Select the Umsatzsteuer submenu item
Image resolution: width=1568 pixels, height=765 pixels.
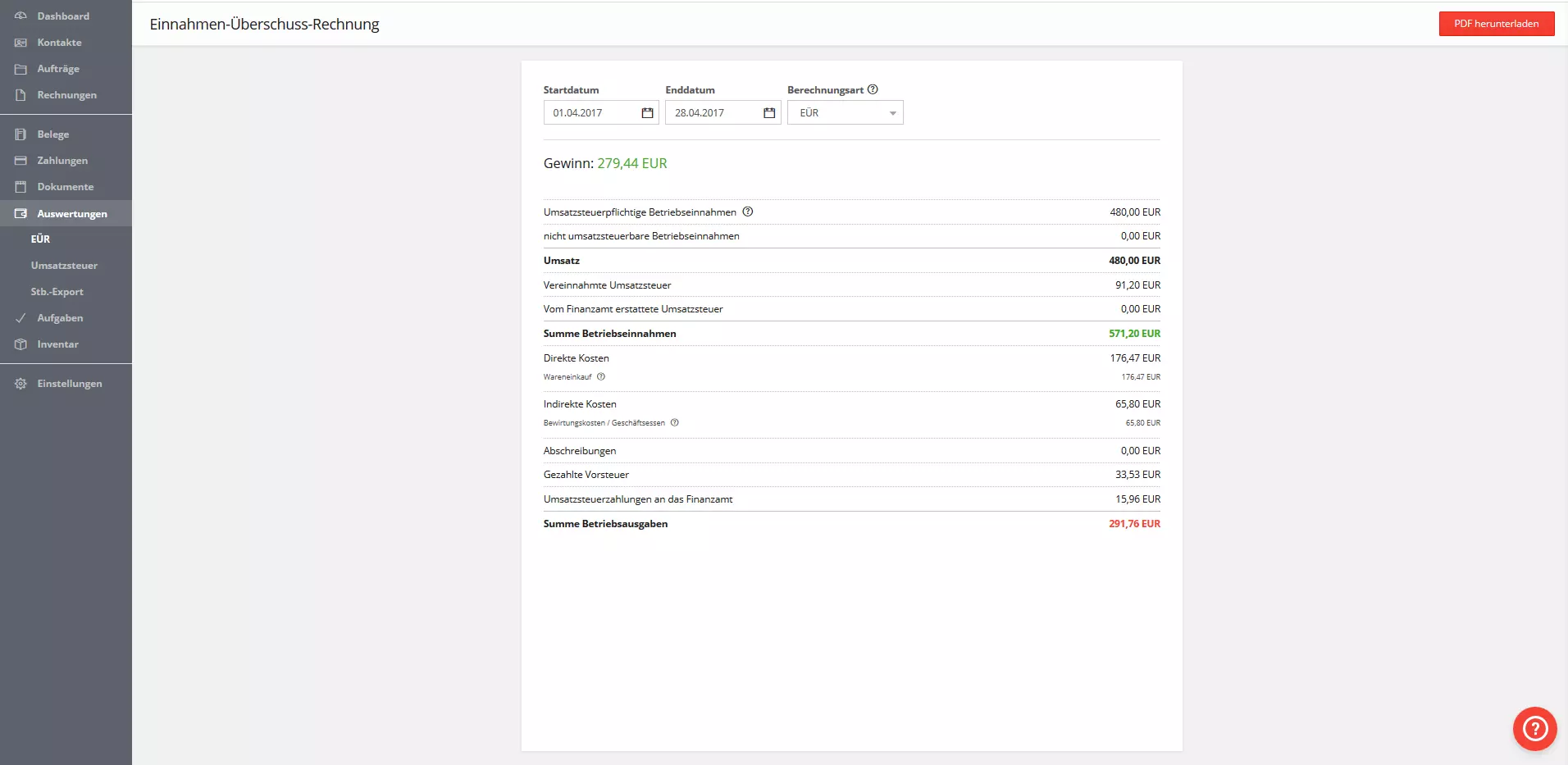(x=64, y=266)
